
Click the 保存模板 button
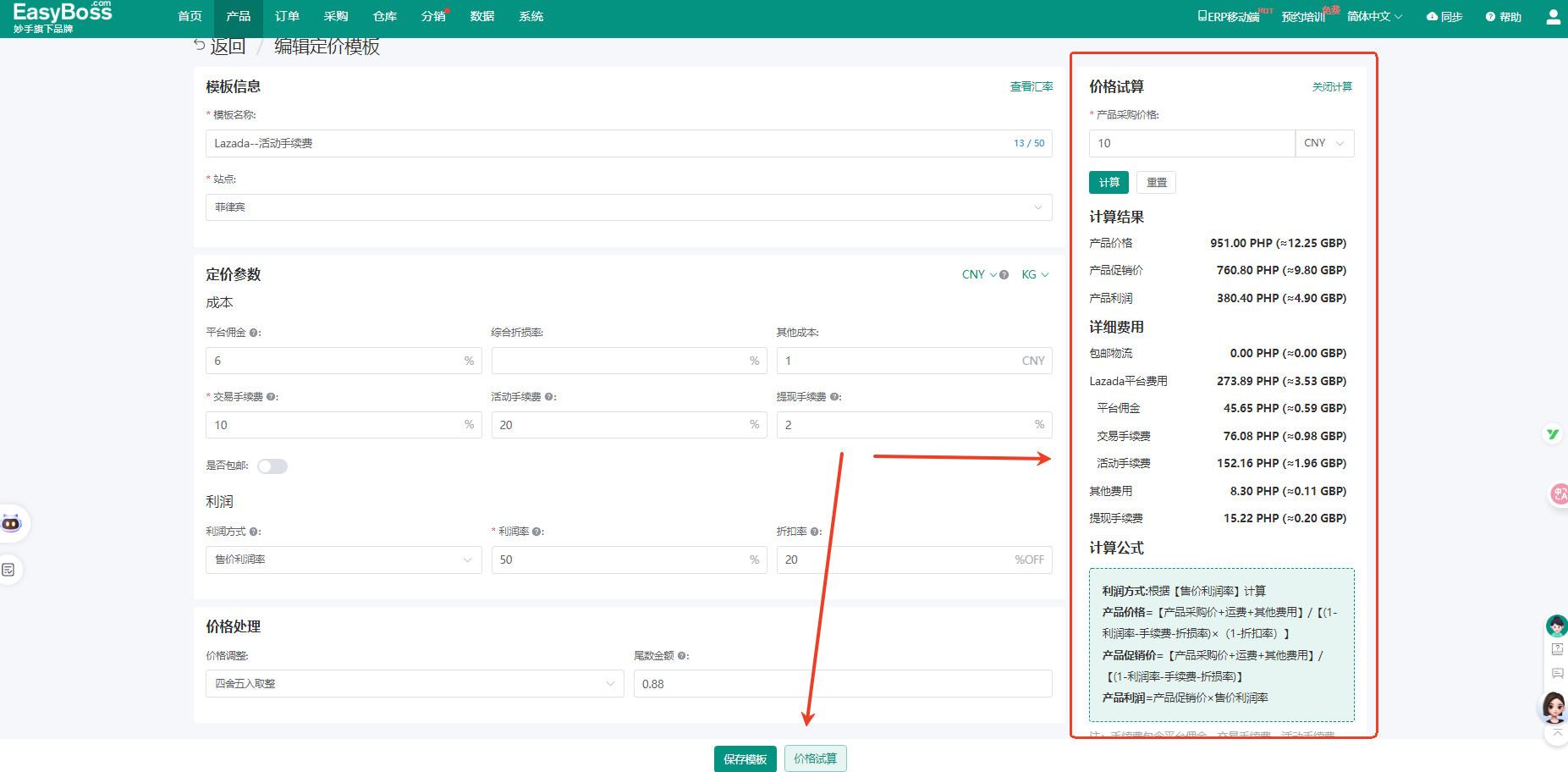click(x=745, y=759)
